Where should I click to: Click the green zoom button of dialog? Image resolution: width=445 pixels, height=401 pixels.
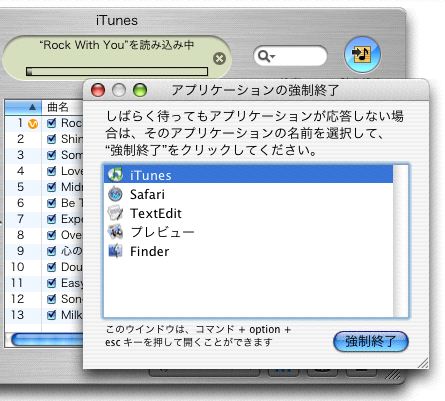click(x=140, y=90)
